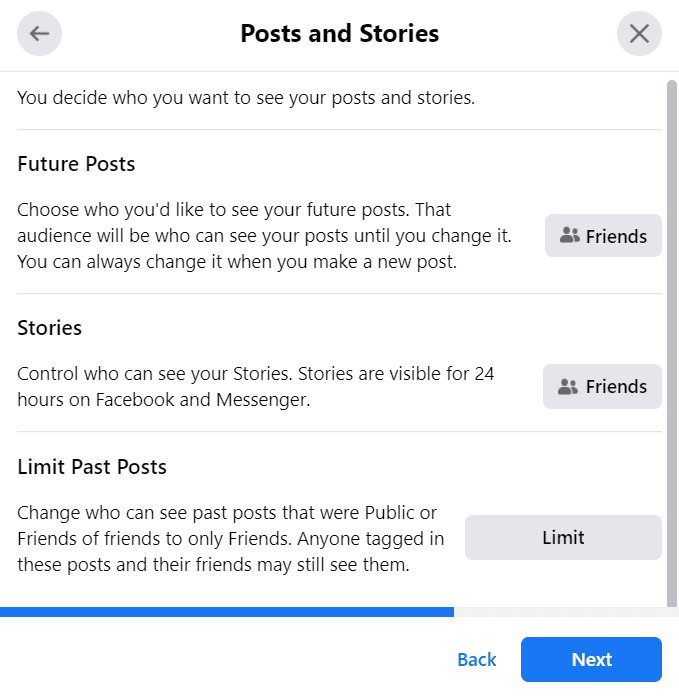Open the Stories audience selector
Image resolution: width=679 pixels, height=699 pixels.
tap(602, 386)
